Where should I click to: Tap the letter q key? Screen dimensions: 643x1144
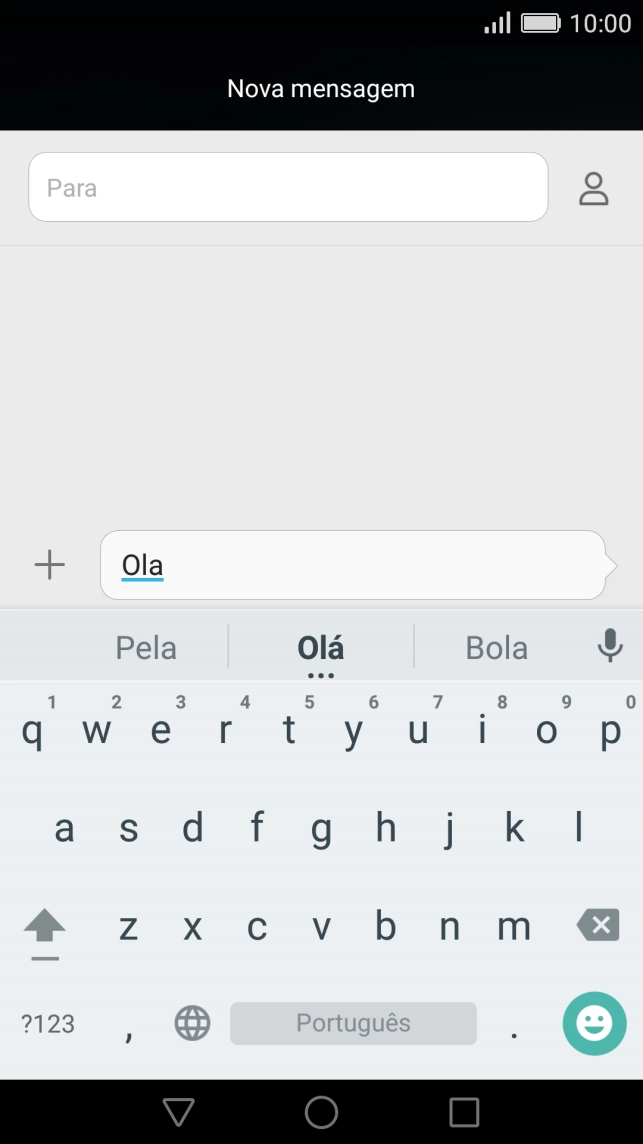coord(33,731)
